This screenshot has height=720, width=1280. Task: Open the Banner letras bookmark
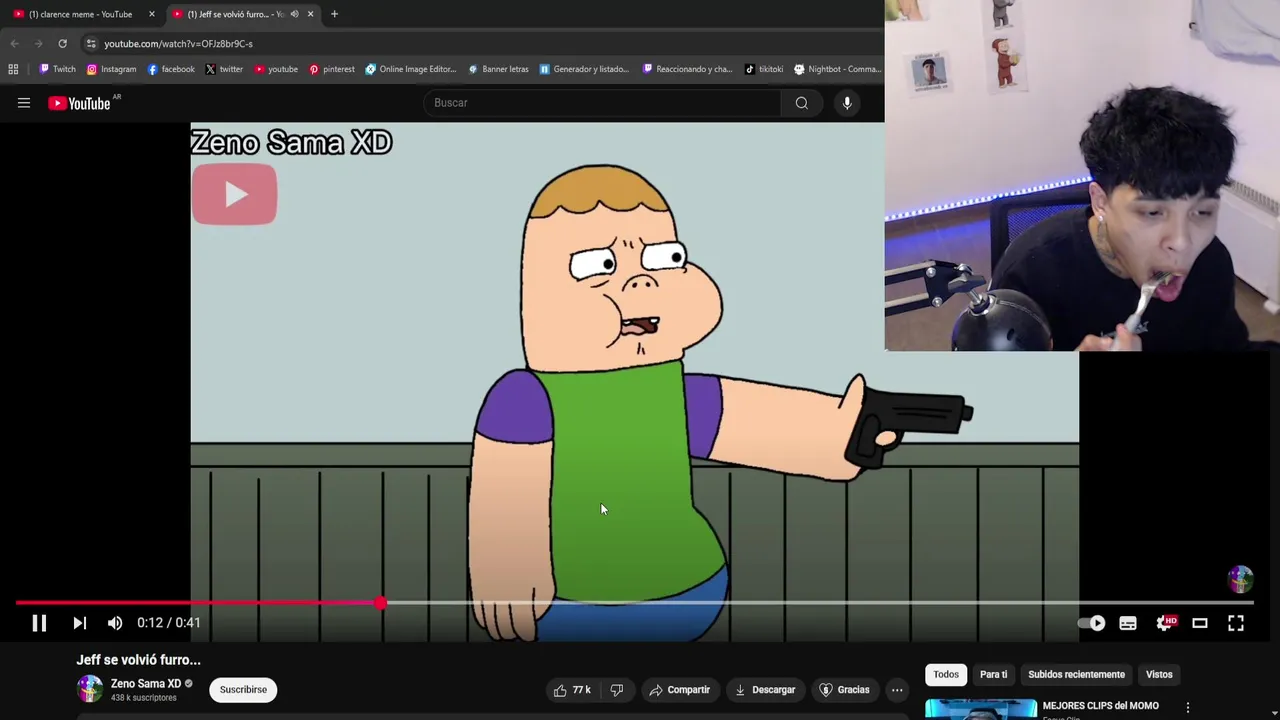tap(498, 69)
